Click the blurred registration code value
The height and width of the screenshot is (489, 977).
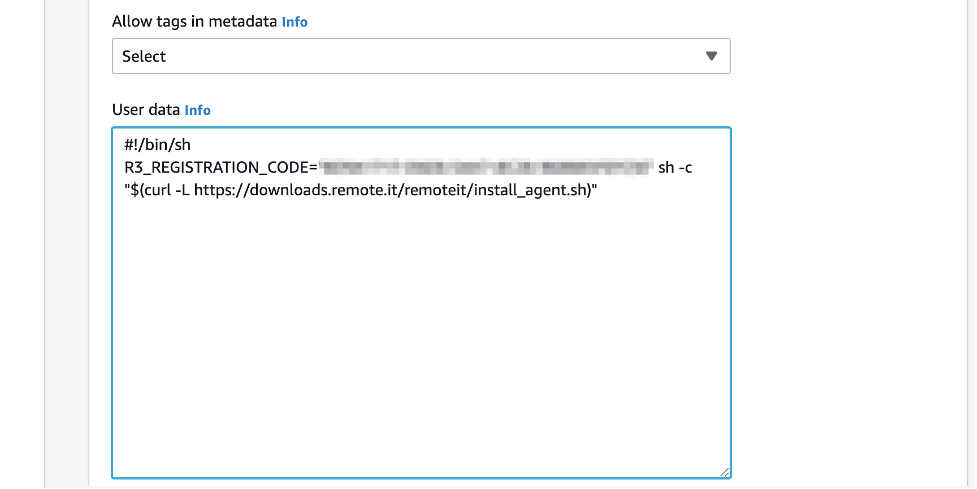pyautogui.click(x=485, y=167)
